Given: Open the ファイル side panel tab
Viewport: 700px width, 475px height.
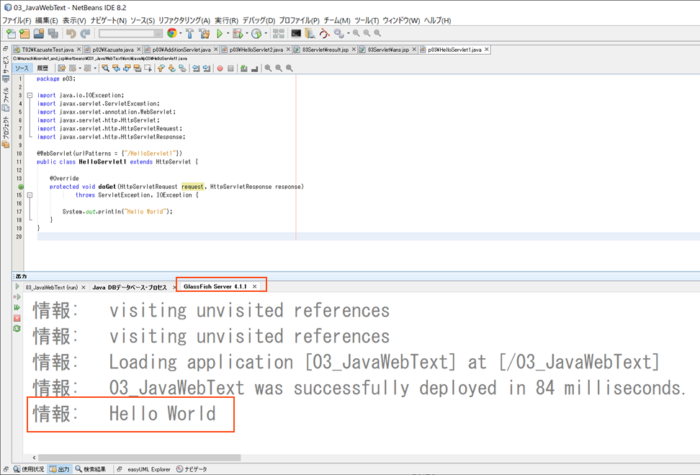Looking at the screenshot, I should pos(5,99).
